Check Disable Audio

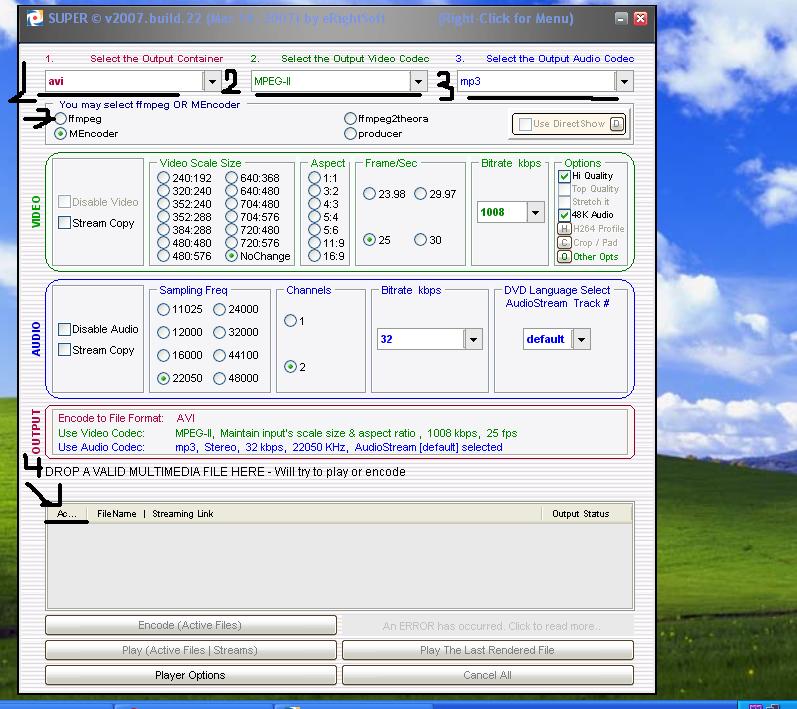coord(64,329)
